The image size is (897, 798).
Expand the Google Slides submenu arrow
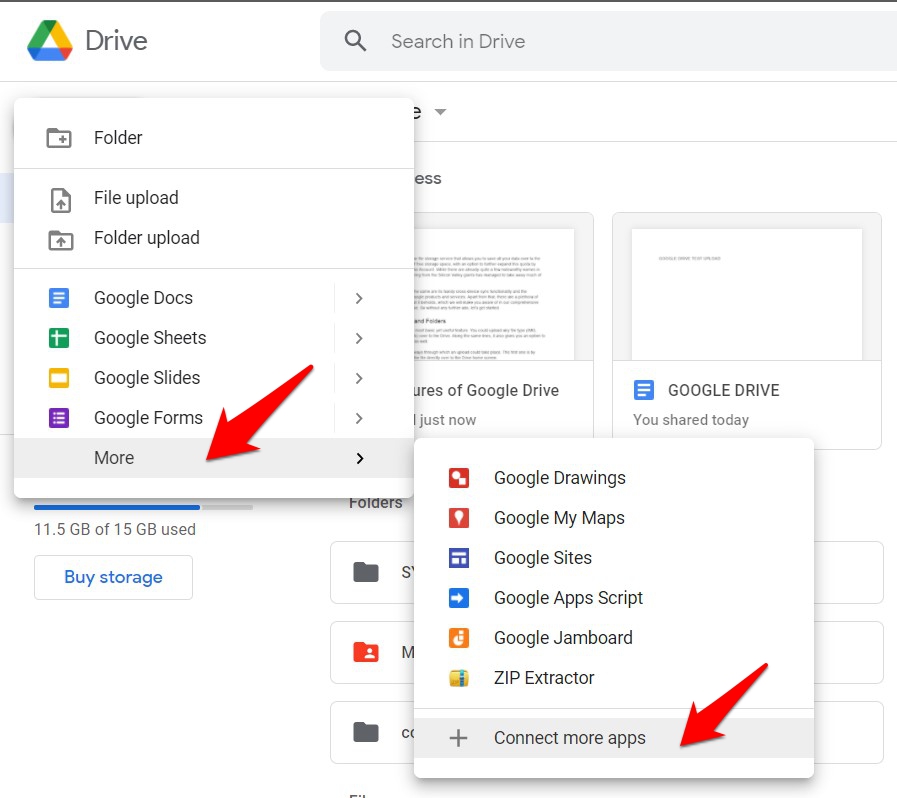pyautogui.click(x=359, y=378)
